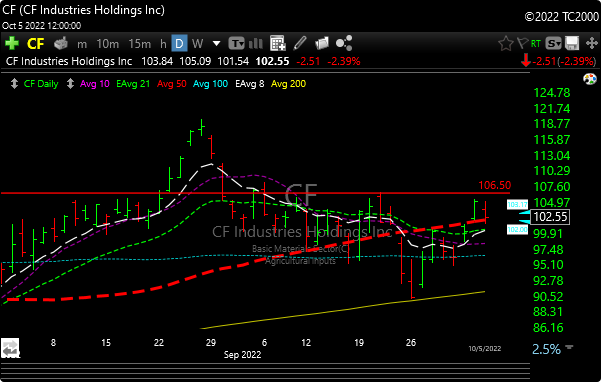Click the 107.60 price axis value
The image size is (601, 382).
[x=552, y=187]
